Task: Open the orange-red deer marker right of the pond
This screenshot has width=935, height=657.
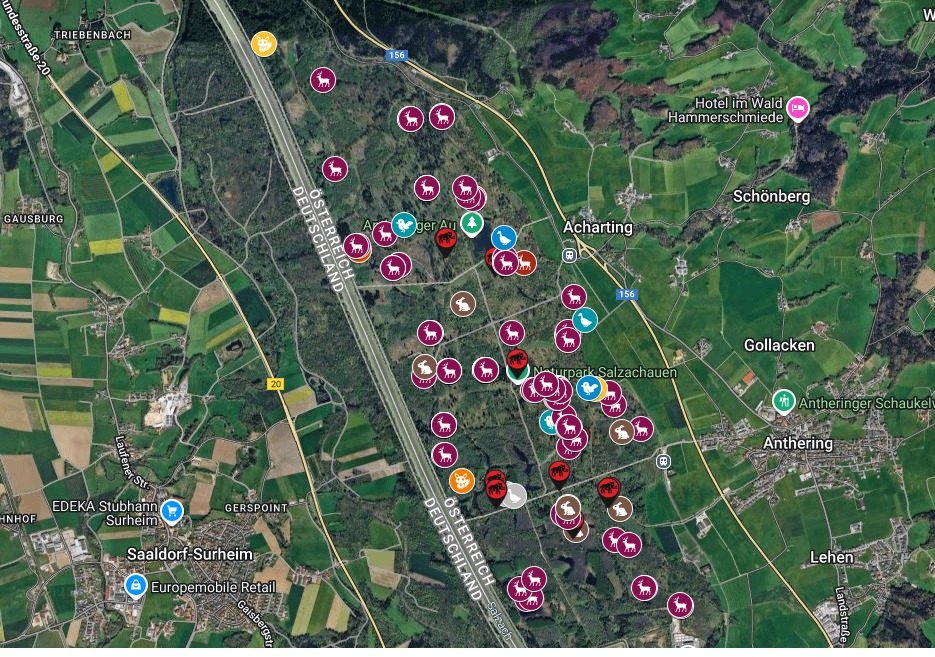Action: pos(525,263)
